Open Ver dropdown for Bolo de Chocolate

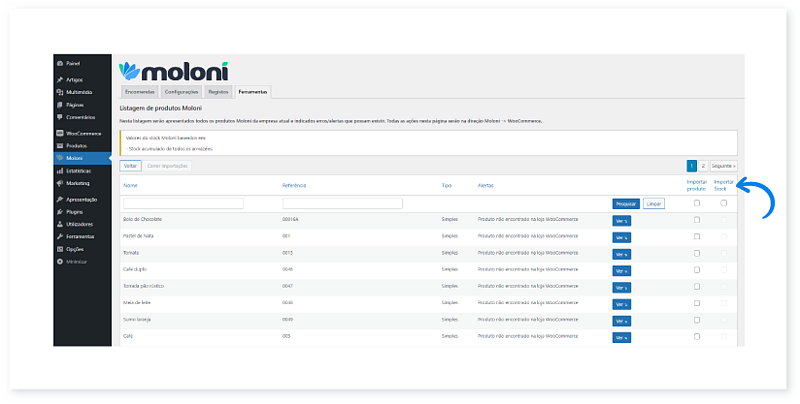[x=621, y=221]
